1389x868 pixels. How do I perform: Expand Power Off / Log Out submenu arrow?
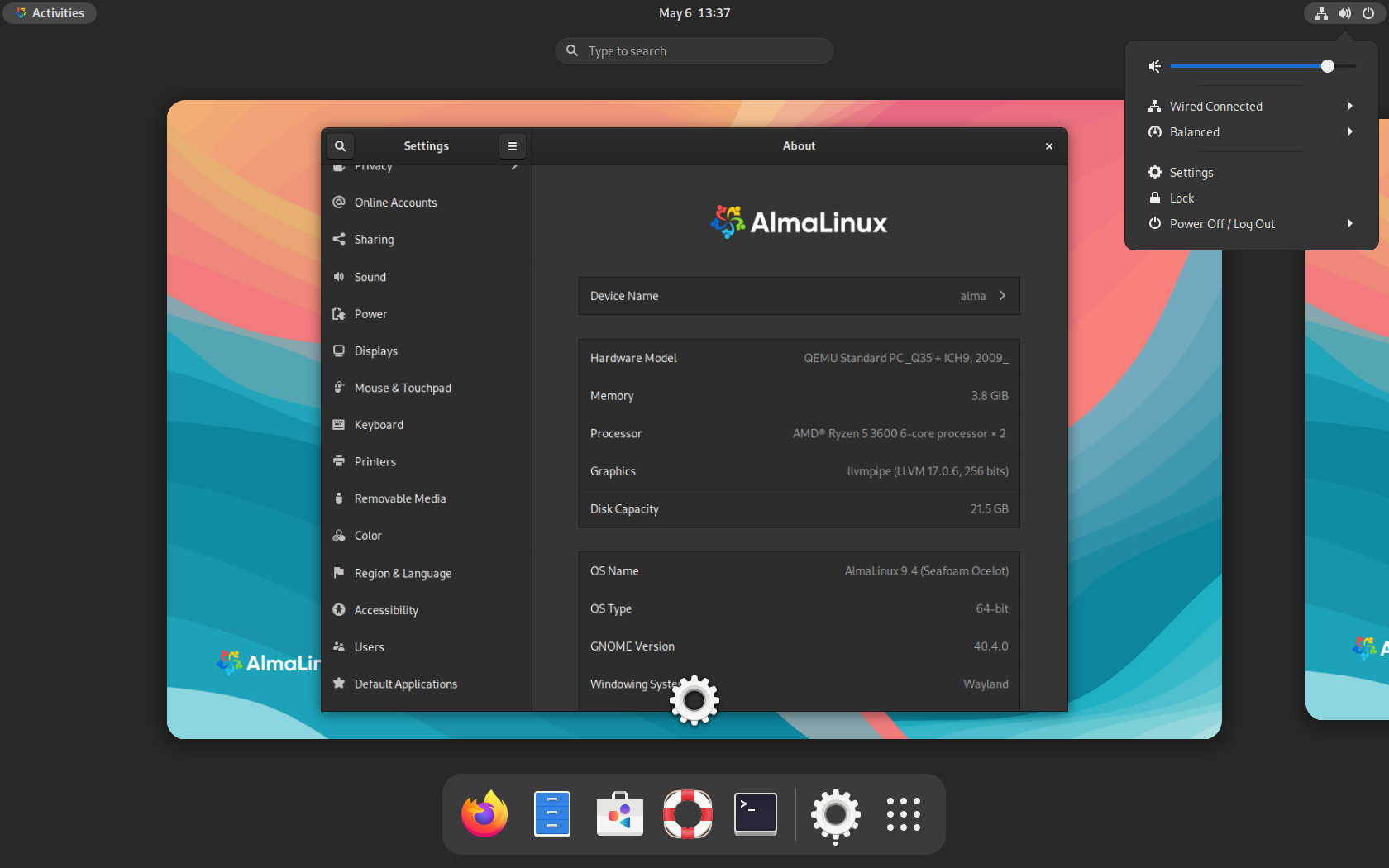tap(1349, 223)
